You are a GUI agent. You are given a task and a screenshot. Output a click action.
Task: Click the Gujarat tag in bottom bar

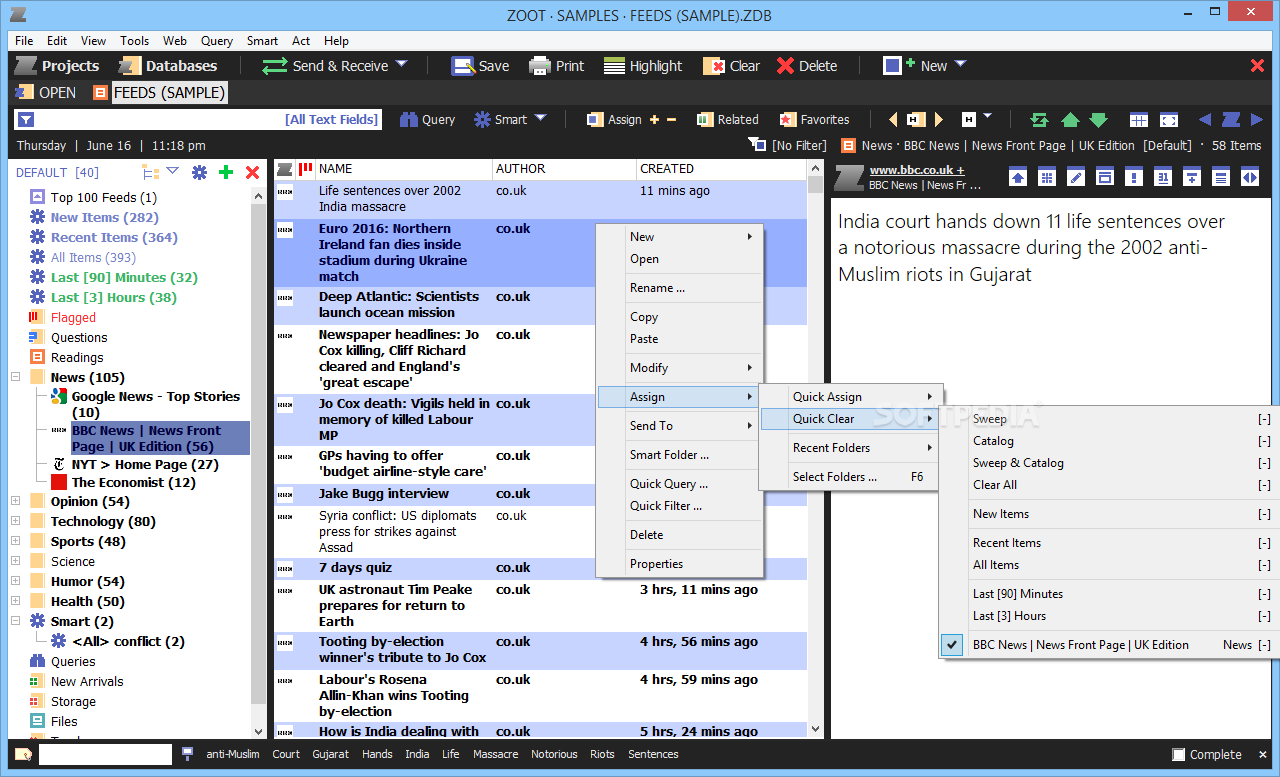331,755
